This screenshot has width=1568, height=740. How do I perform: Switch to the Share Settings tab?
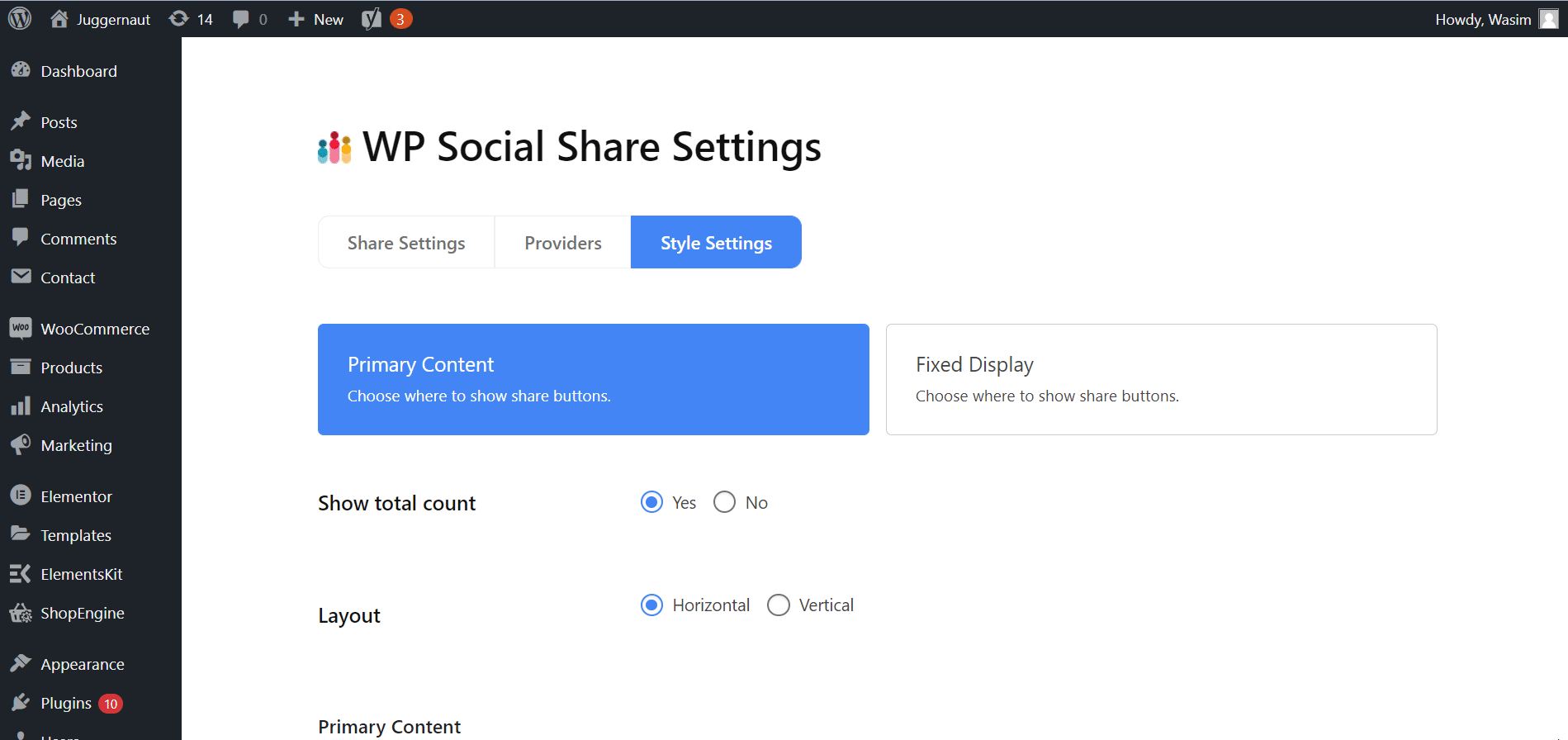[x=406, y=243]
